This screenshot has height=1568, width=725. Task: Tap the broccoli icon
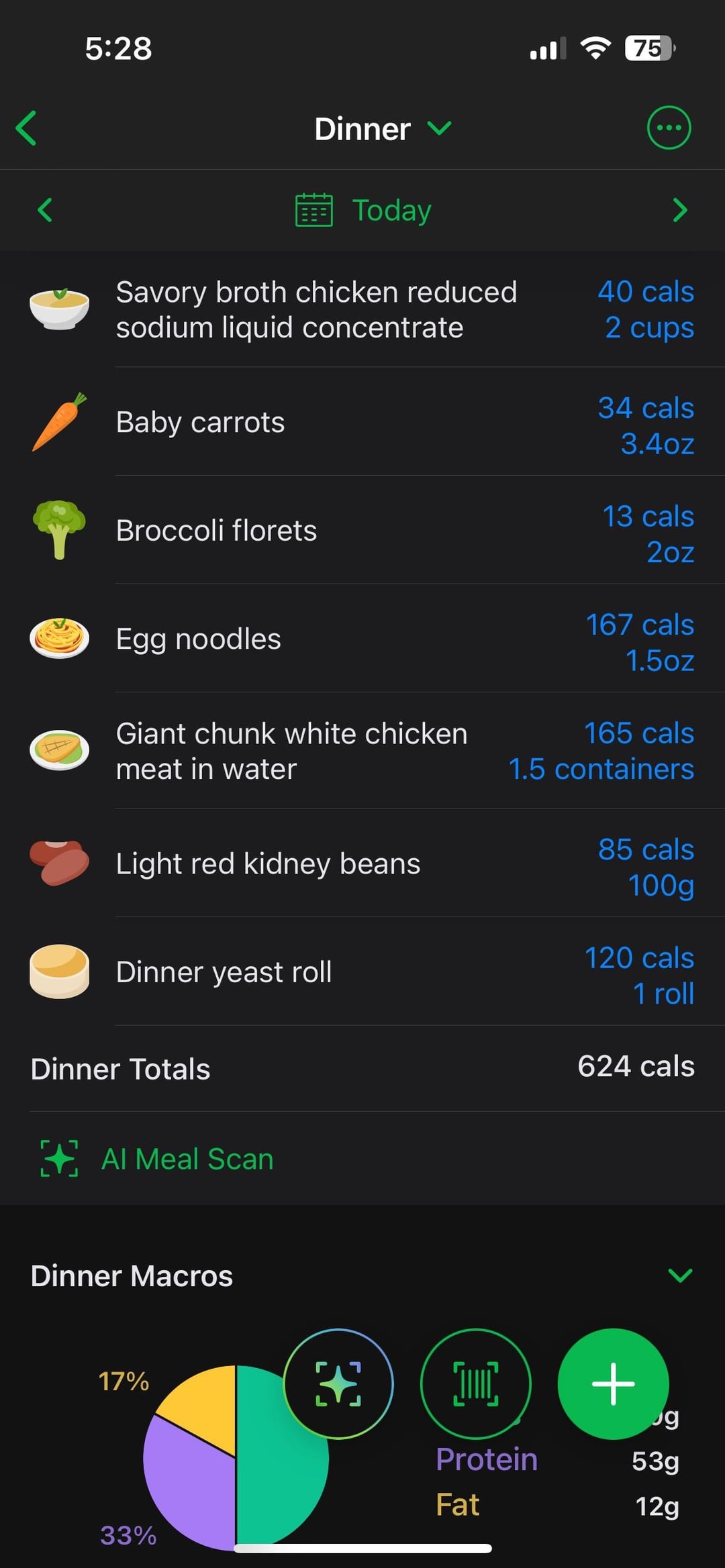(59, 530)
